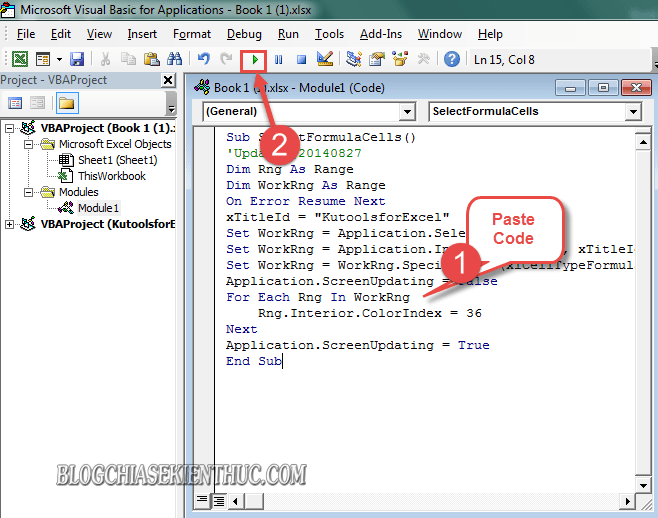This screenshot has width=658, height=518.
Task: Close the Module1 code window
Action: click(636, 88)
